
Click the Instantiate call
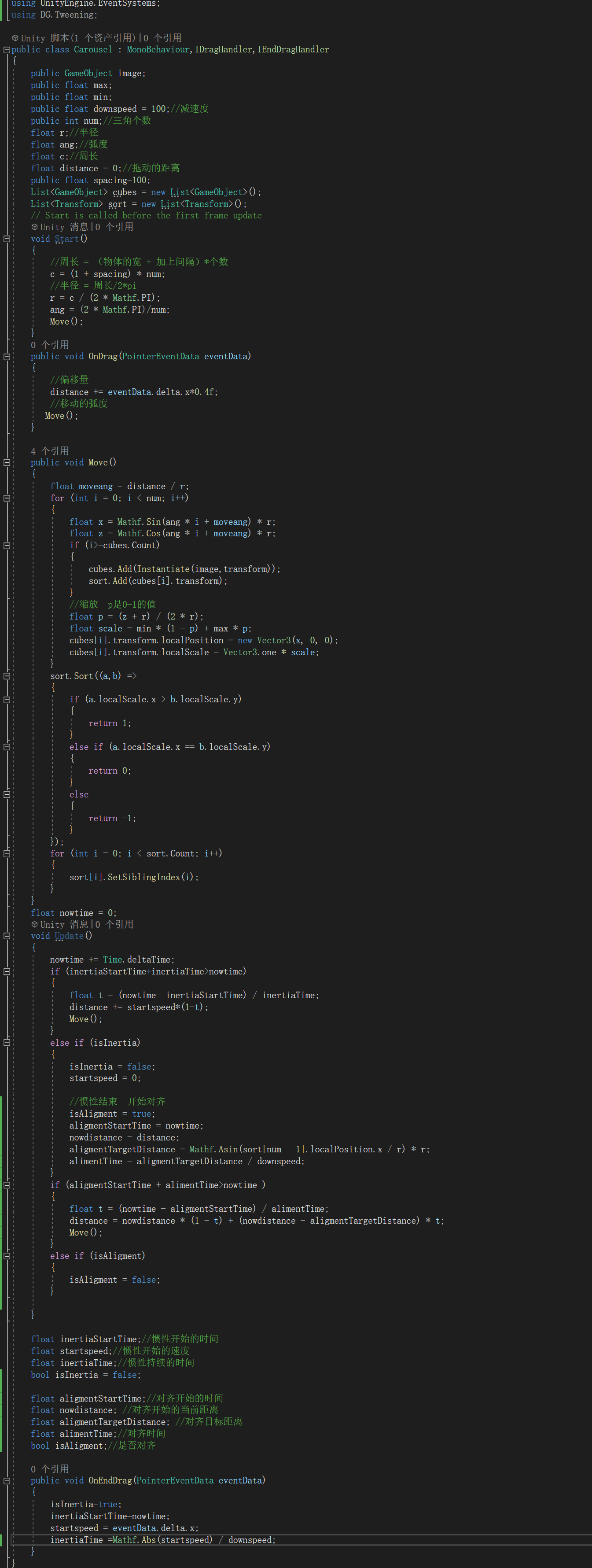pos(163,569)
